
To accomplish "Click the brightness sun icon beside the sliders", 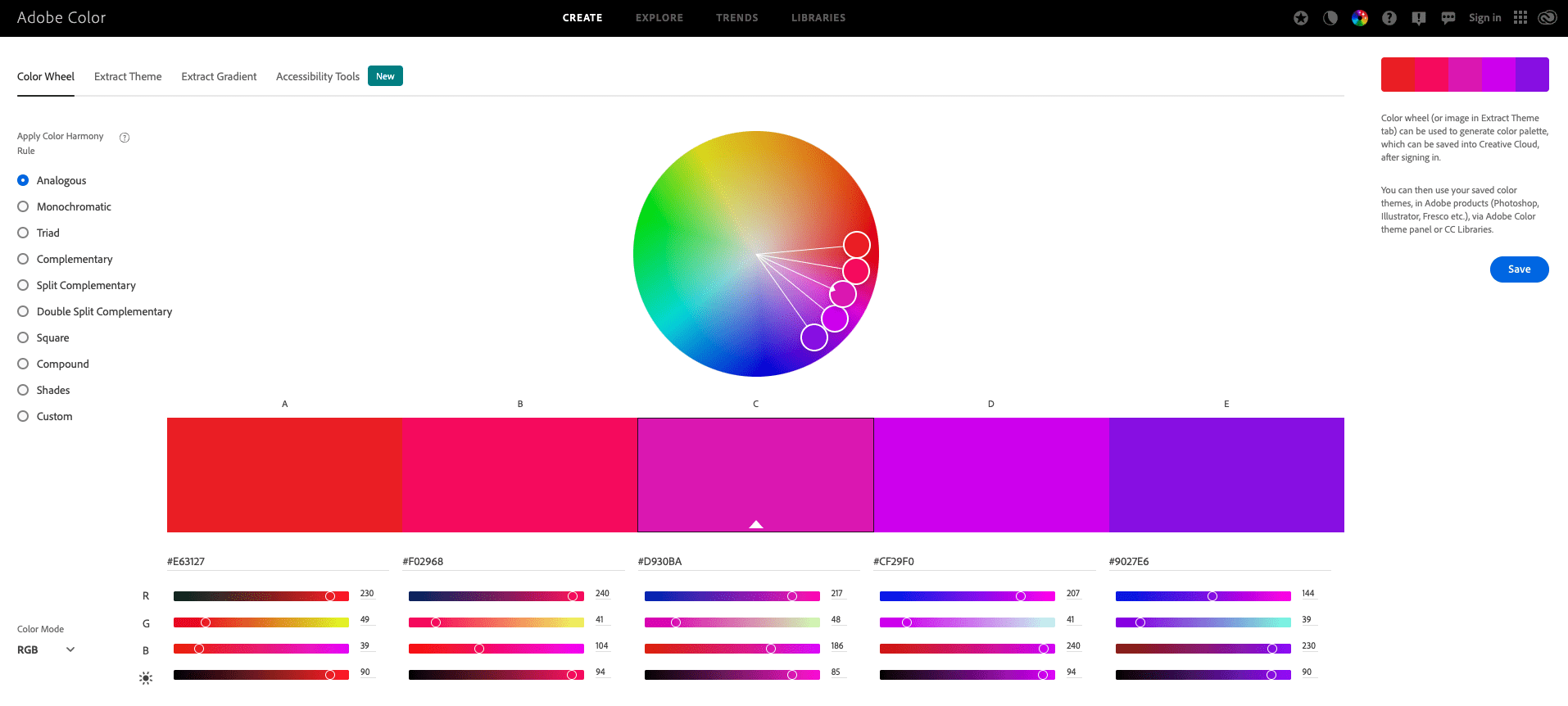I will coord(146,677).
